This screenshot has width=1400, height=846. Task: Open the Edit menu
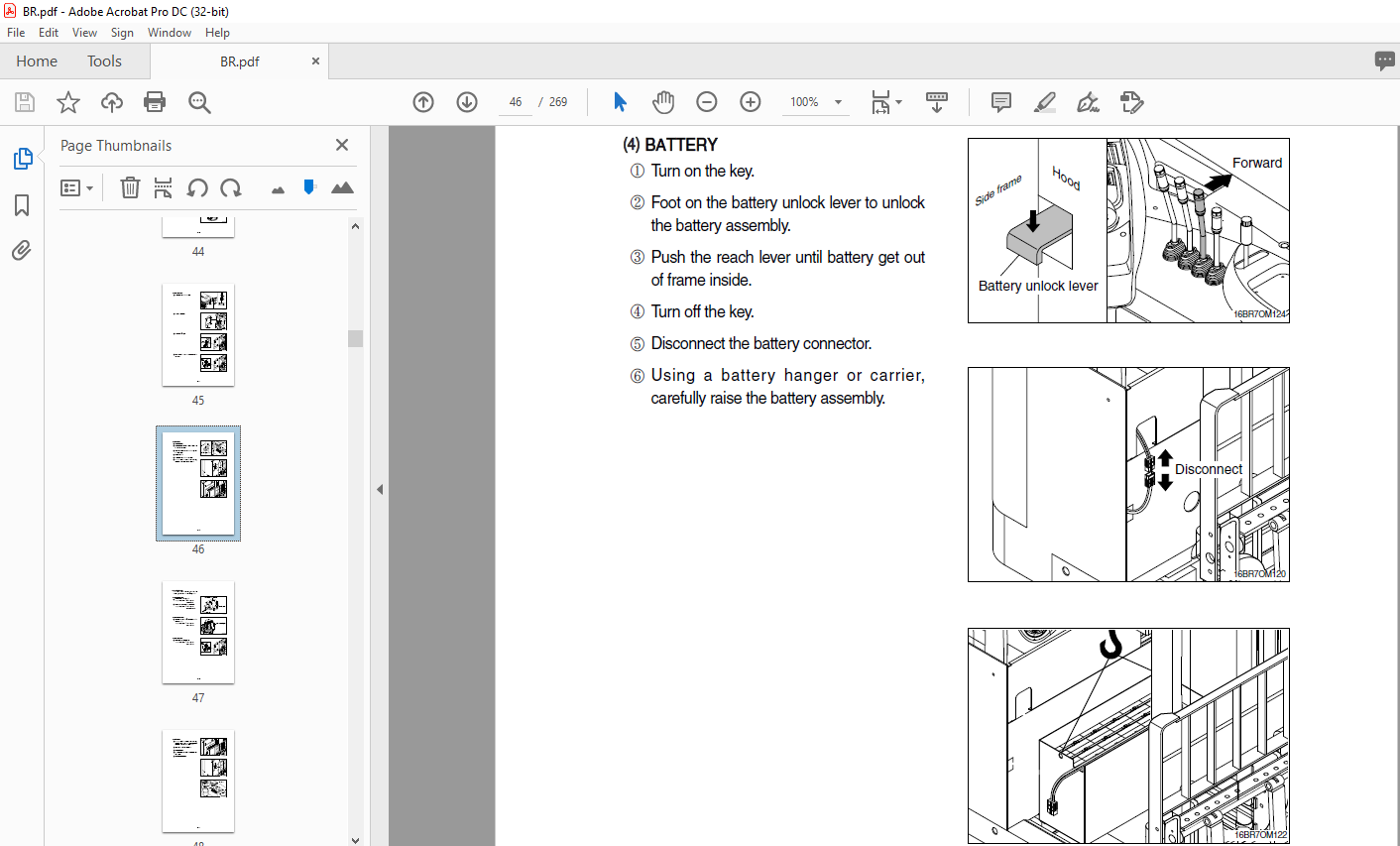click(49, 33)
